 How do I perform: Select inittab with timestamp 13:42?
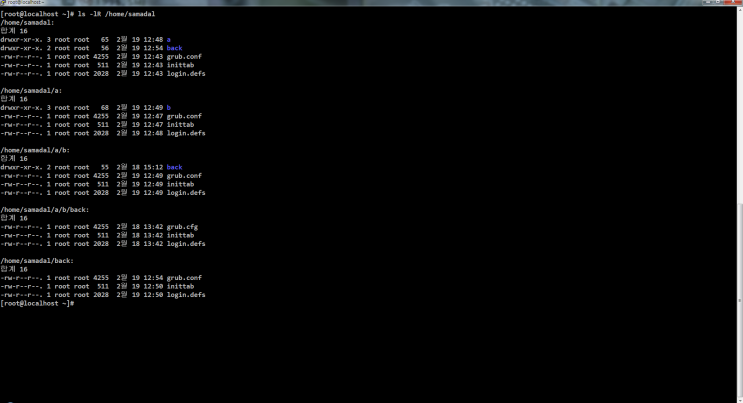point(180,236)
